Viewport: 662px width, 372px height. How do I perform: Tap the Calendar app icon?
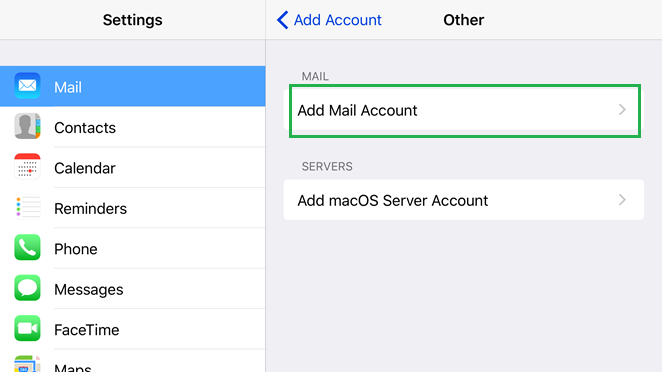27,166
